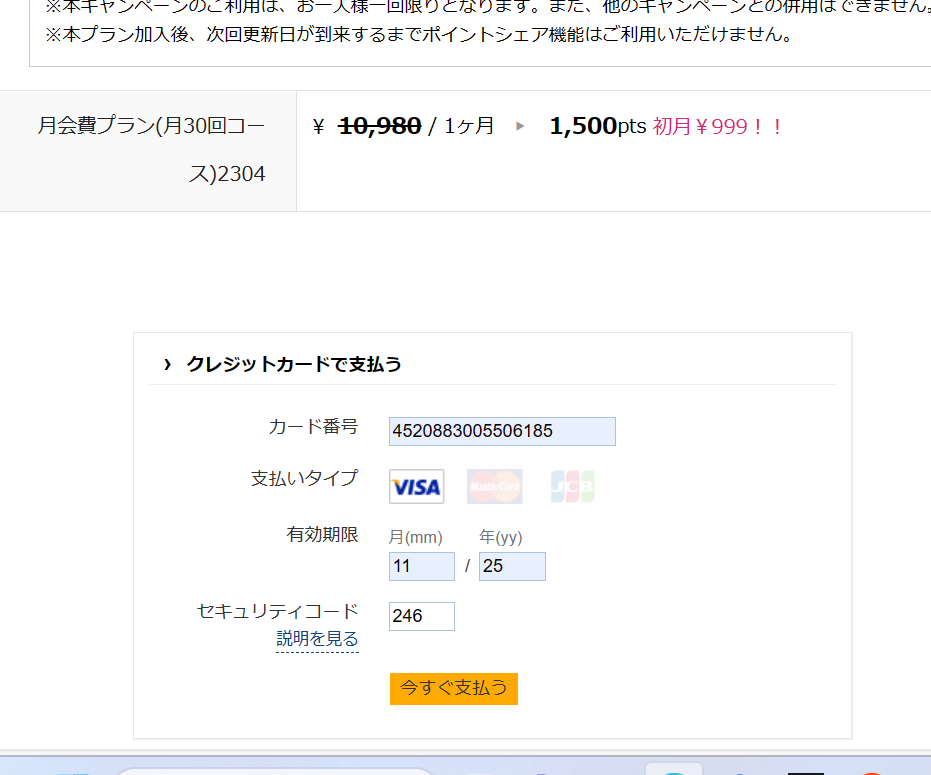Click the struck-through 10,980 price
931x775 pixels.
[x=379, y=126]
